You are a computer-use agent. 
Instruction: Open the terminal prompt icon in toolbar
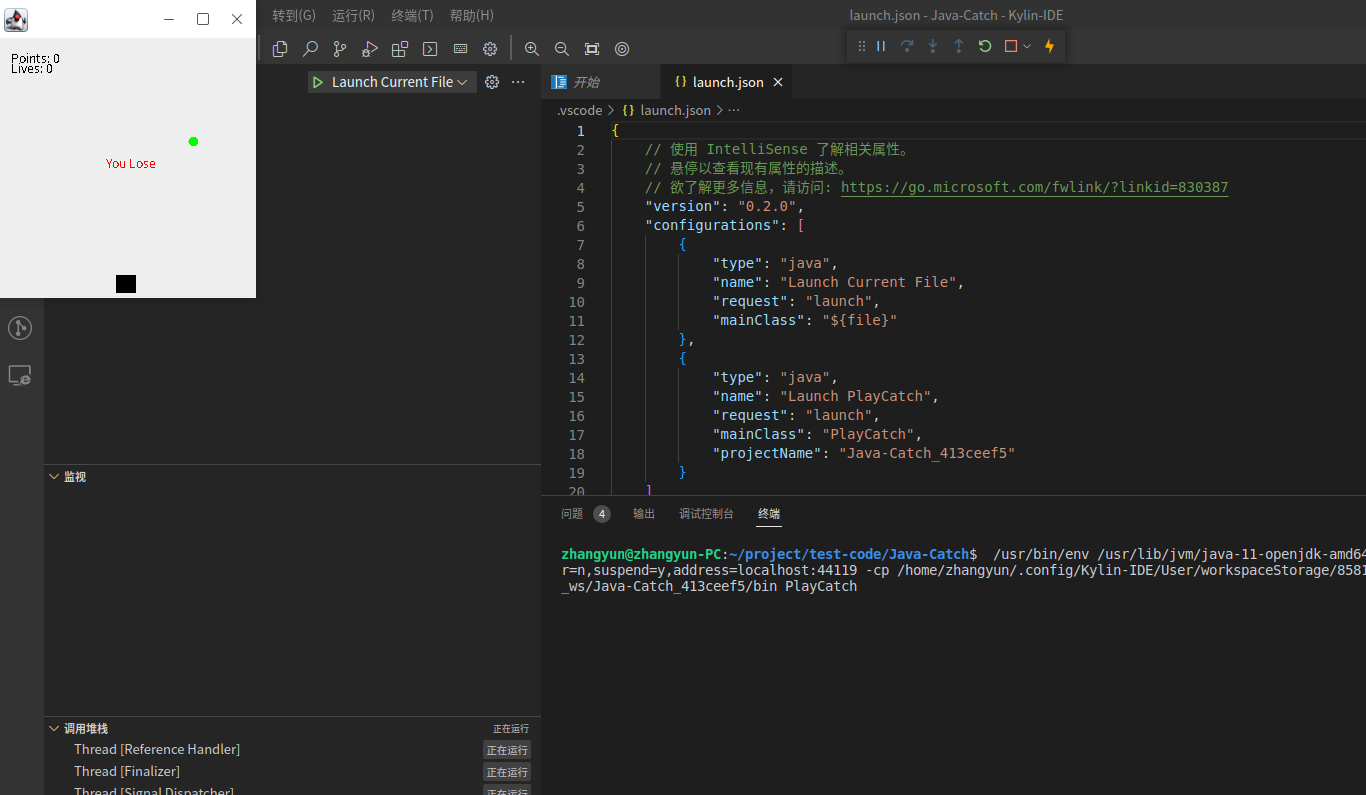(430, 48)
